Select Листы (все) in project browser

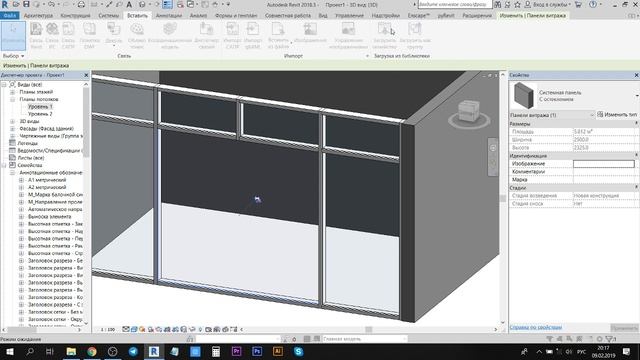pos(31,158)
